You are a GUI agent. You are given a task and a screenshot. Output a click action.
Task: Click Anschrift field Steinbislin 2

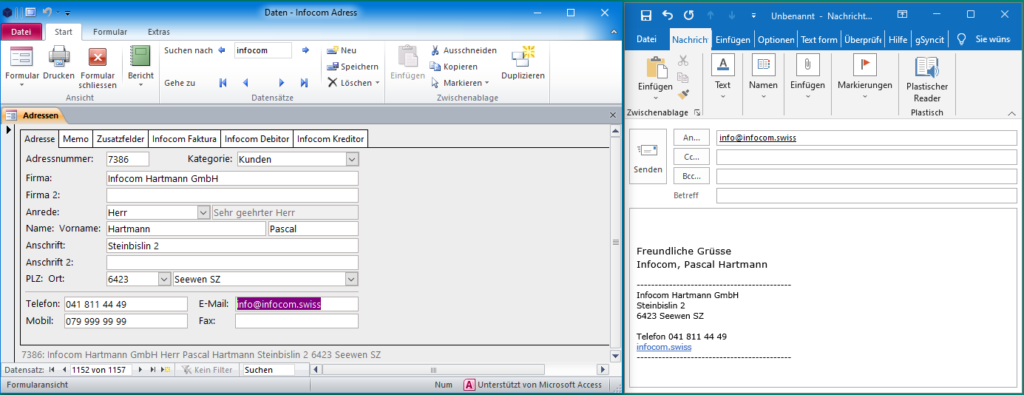[232, 245]
